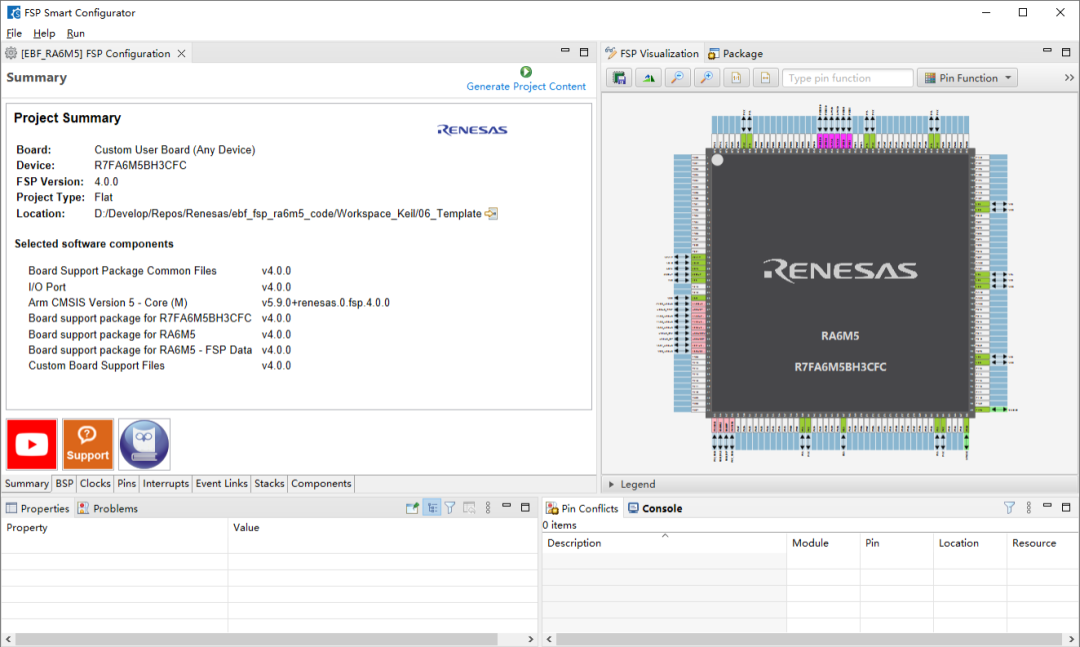Open the Pin Conflicts view menu
The height and width of the screenshot is (647, 1080).
point(1029,508)
